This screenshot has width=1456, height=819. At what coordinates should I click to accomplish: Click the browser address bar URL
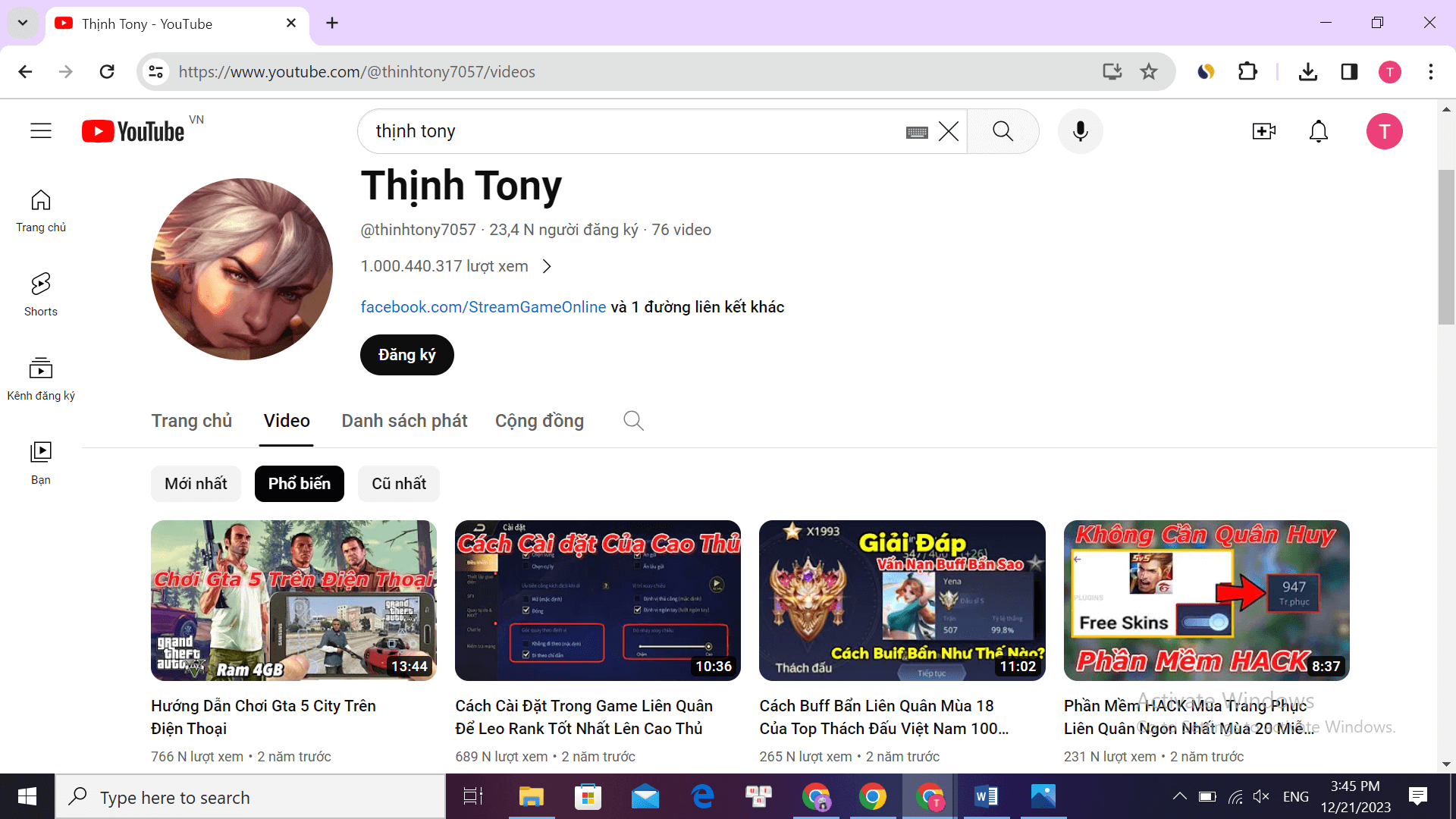point(357,71)
